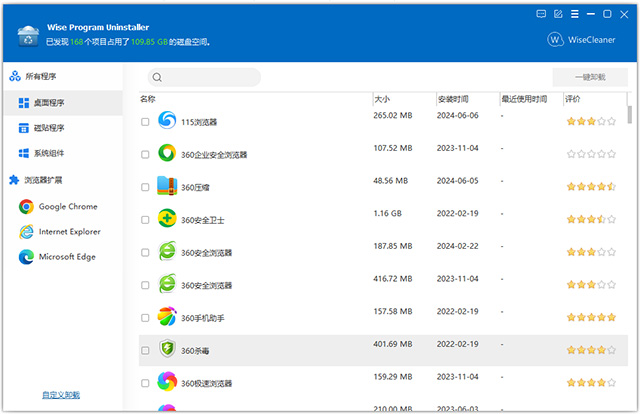Open the 桌面程序 category
640x414 pixels.
tap(63, 103)
